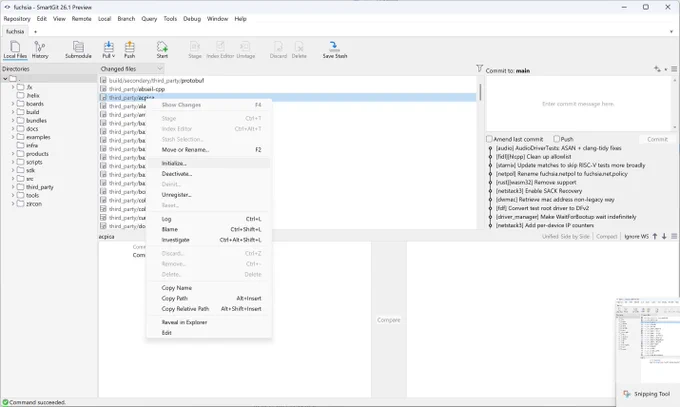Choose Blame from context menu

[x=209, y=229]
